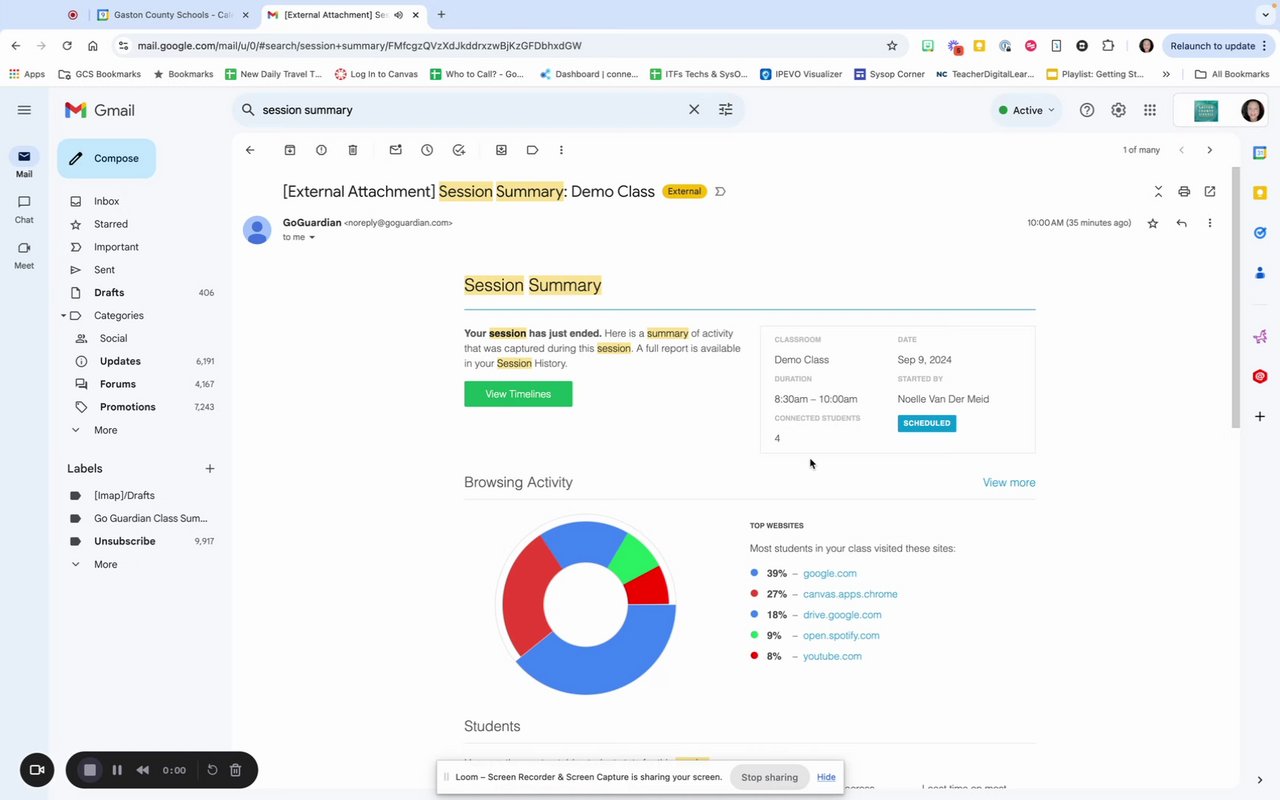This screenshot has width=1280, height=800.
Task: Add email to Tasks
Action: pyautogui.click(x=459, y=150)
